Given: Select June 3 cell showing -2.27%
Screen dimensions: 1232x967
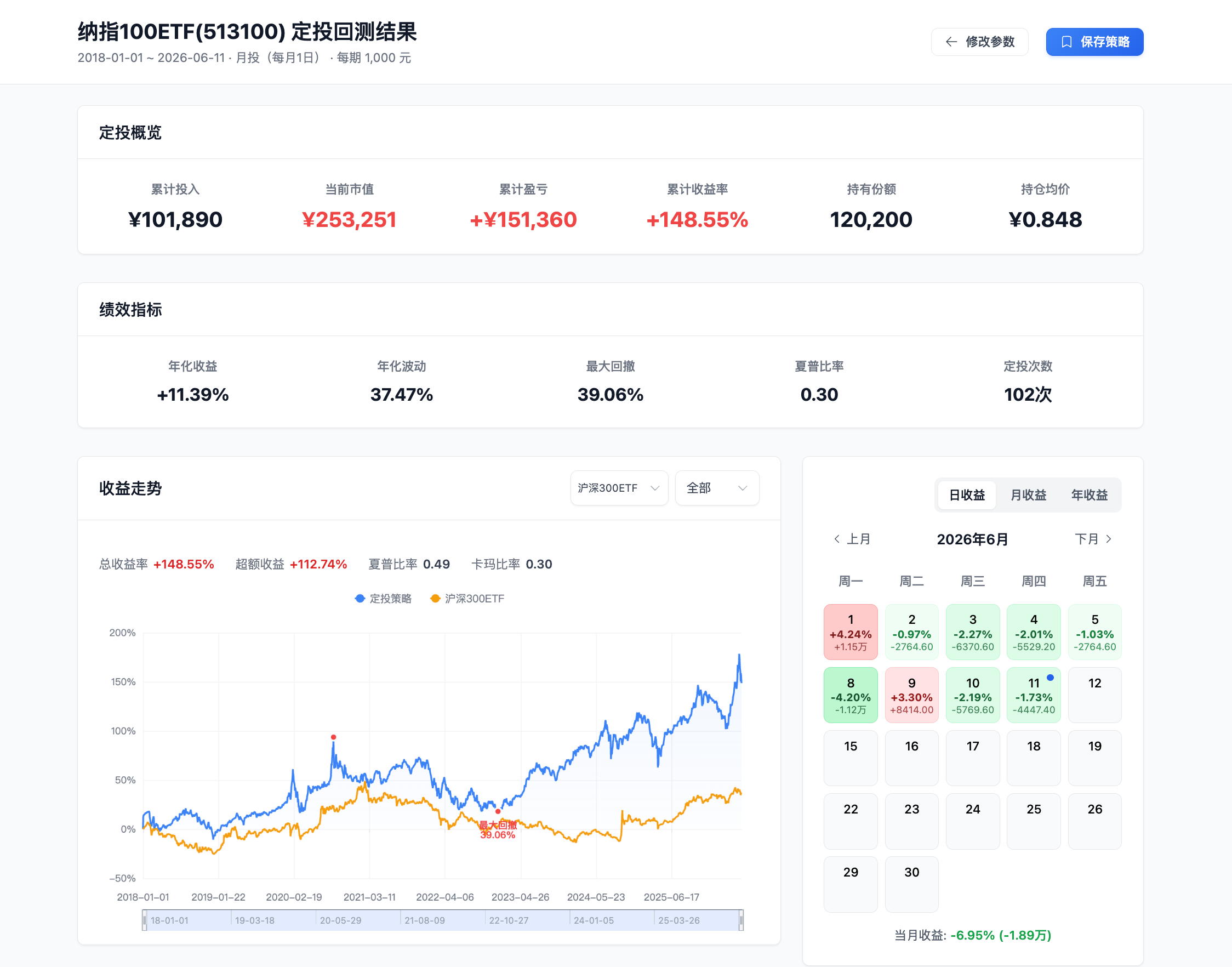Looking at the screenshot, I should [972, 632].
